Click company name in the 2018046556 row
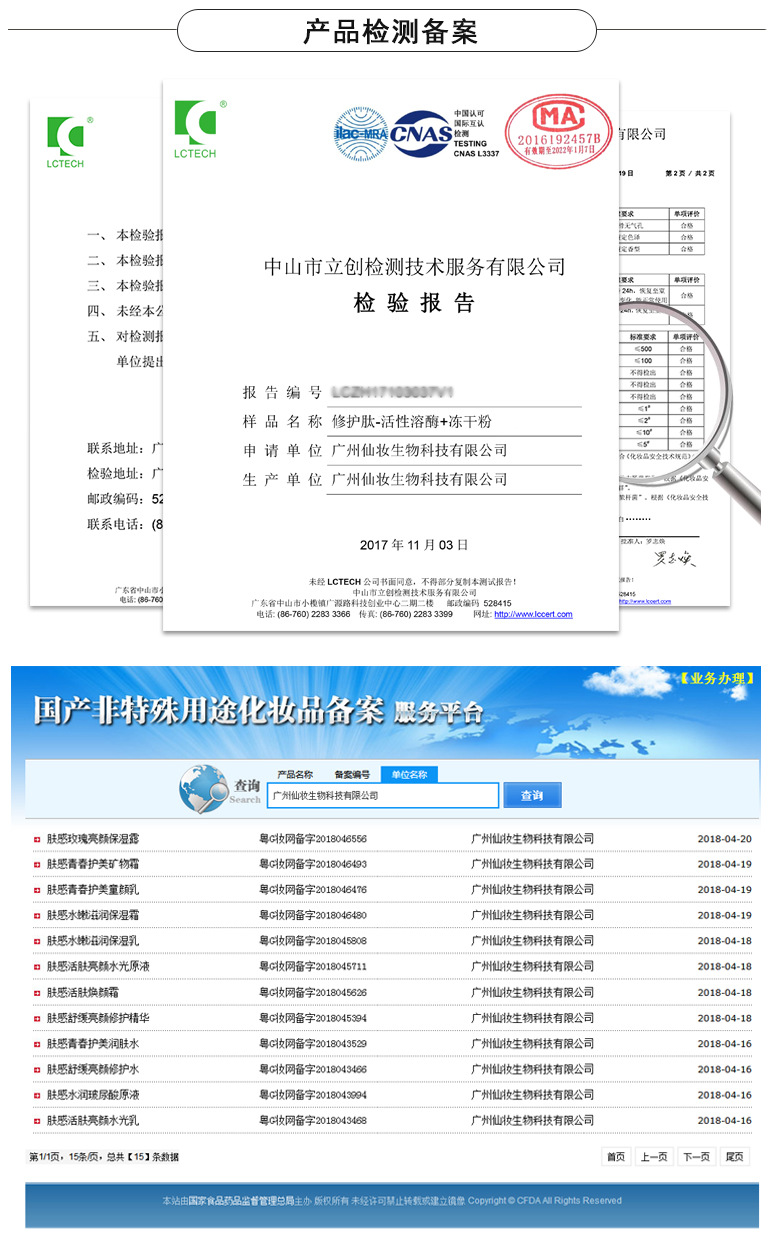Viewport: 772px width, 1236px height. click(x=533, y=839)
